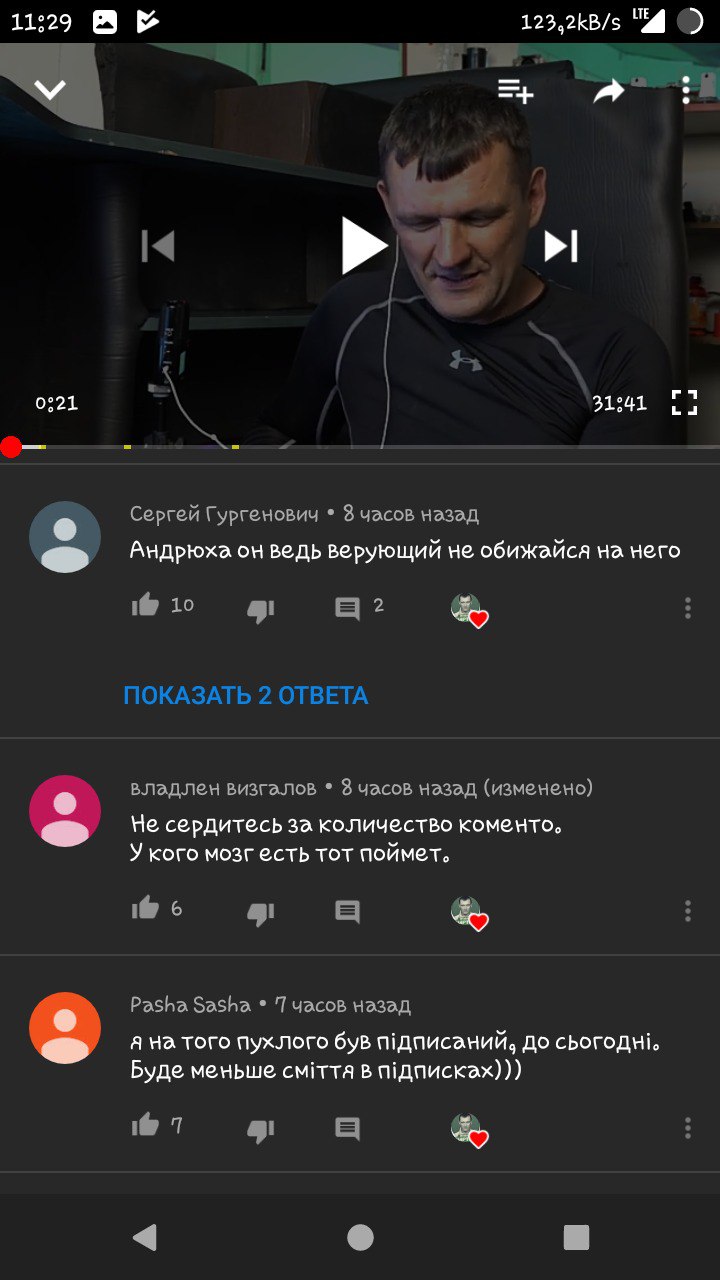The width and height of the screenshot is (720, 1280).
Task: Collapse the video player with down chevron
Action: [x=50, y=91]
